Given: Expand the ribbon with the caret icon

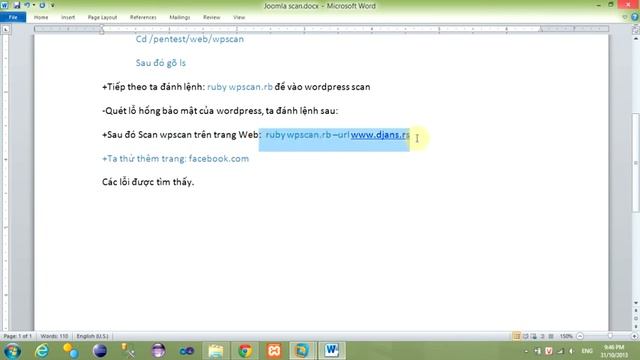Looking at the screenshot, I should pyautogui.click(x=625, y=17).
